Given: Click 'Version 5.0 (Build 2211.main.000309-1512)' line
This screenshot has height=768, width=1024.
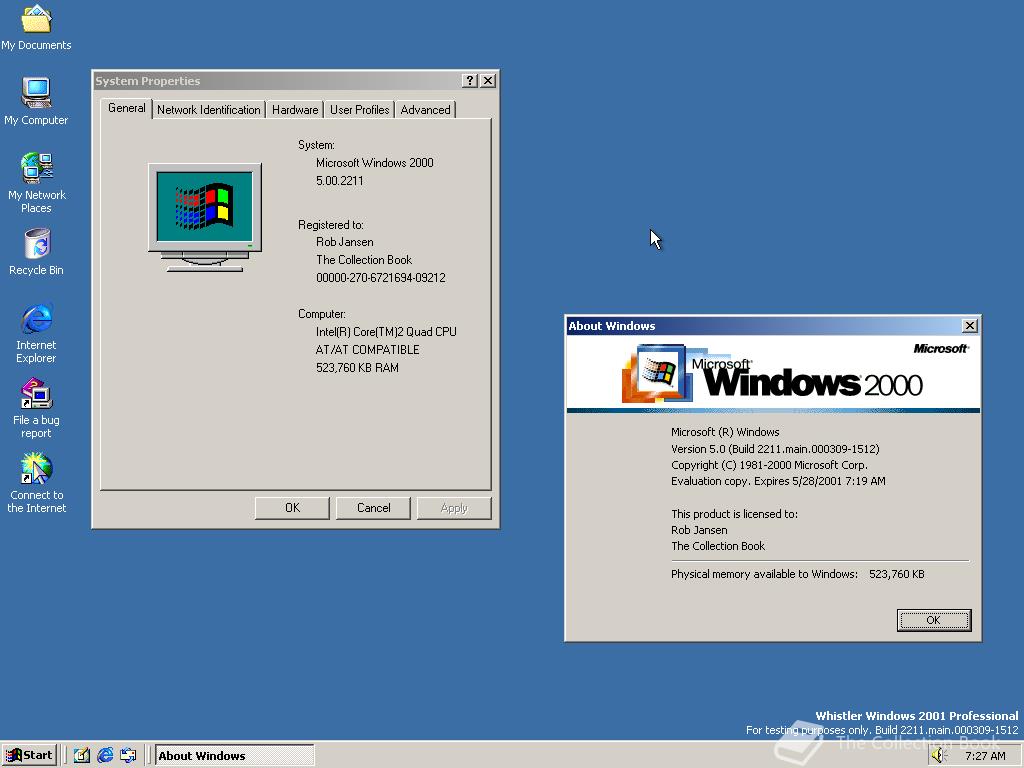Looking at the screenshot, I should [x=775, y=449].
